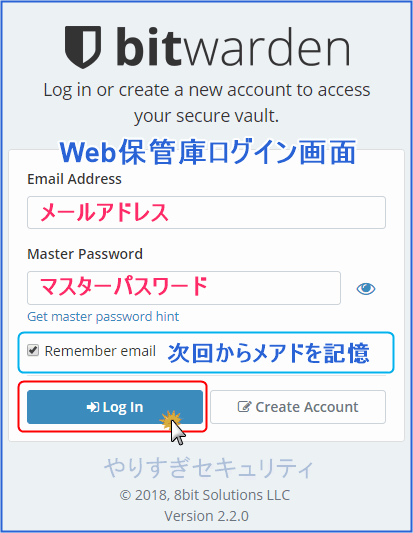Viewport: 413px width, 533px height.
Task: Click the 8bit Solutions LLC copyright text
Action: (x=205, y=495)
